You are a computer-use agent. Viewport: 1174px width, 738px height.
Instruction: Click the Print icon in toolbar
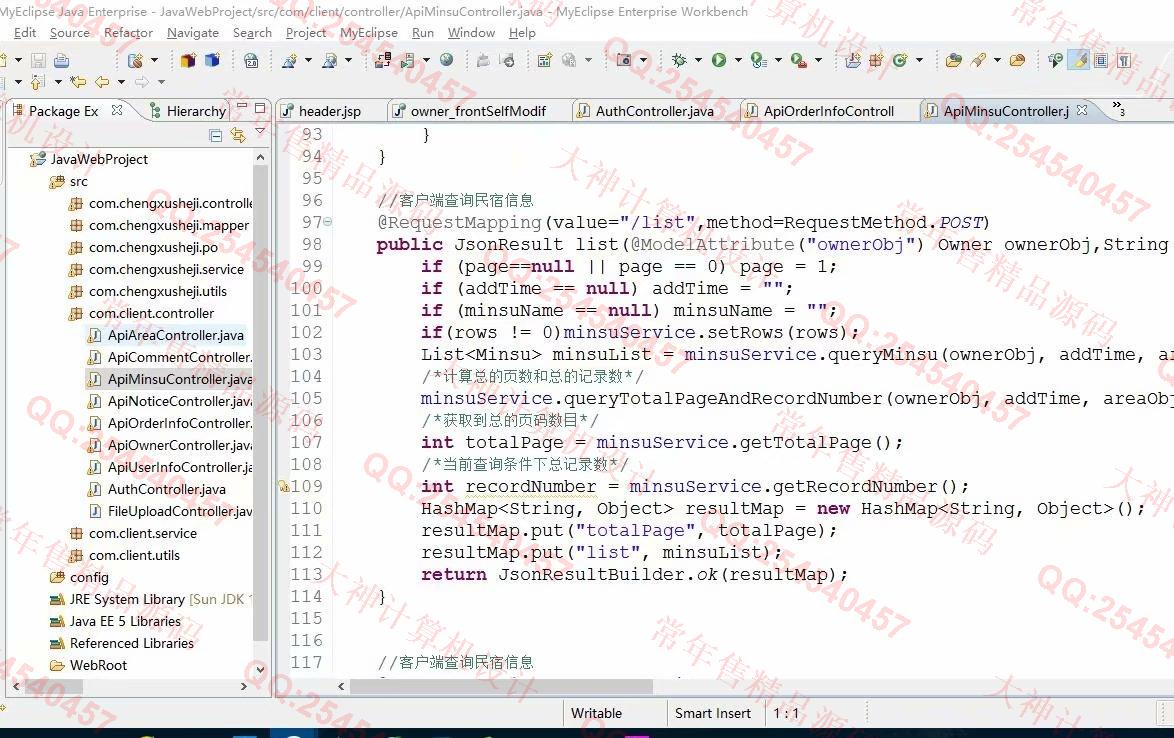[61, 61]
